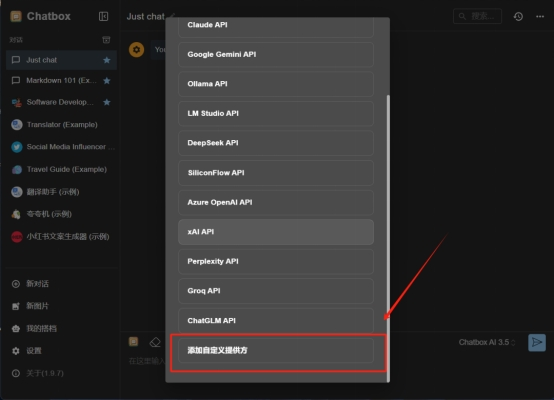
Task: Open the three-dot more options menu
Action: pyautogui.click(x=540, y=16)
